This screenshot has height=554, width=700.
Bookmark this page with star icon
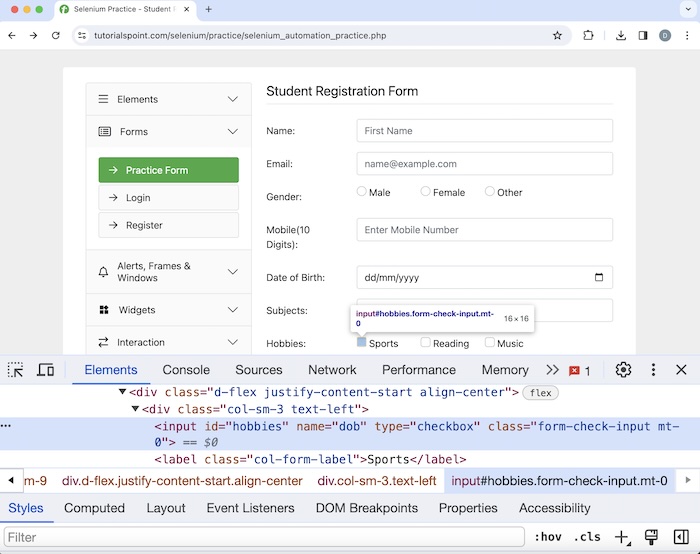click(x=557, y=35)
